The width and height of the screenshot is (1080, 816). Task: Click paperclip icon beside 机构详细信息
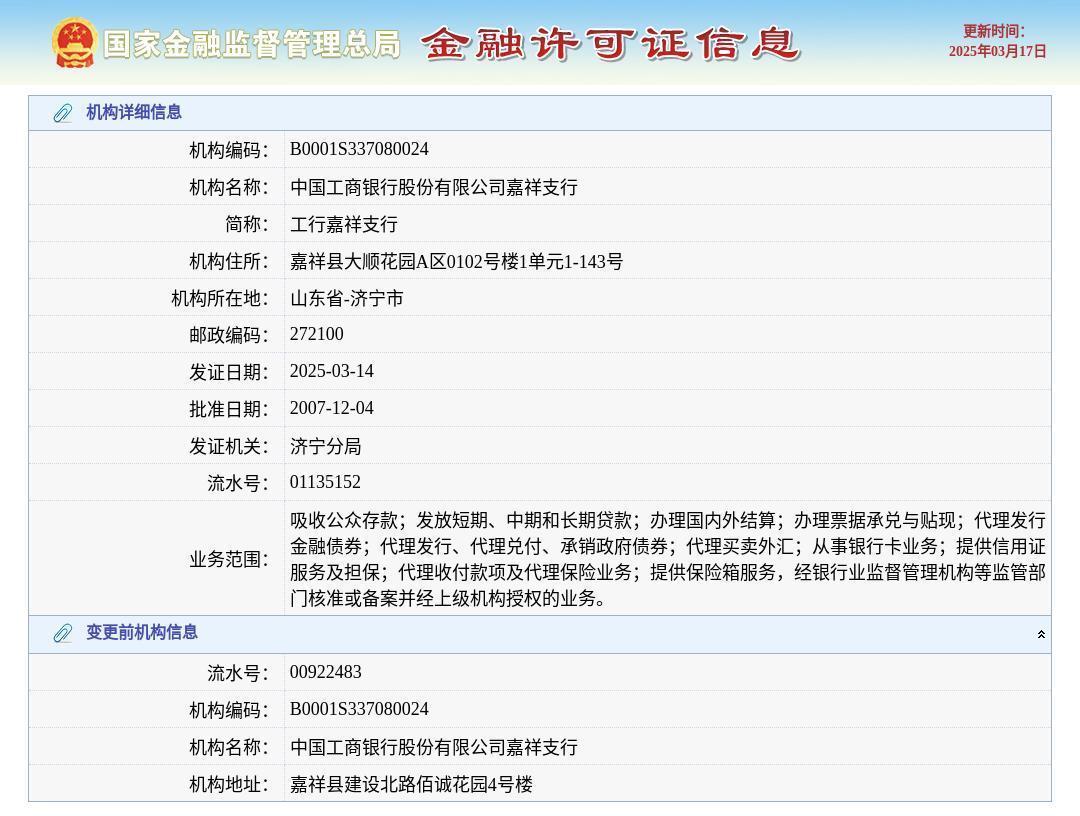tap(62, 113)
